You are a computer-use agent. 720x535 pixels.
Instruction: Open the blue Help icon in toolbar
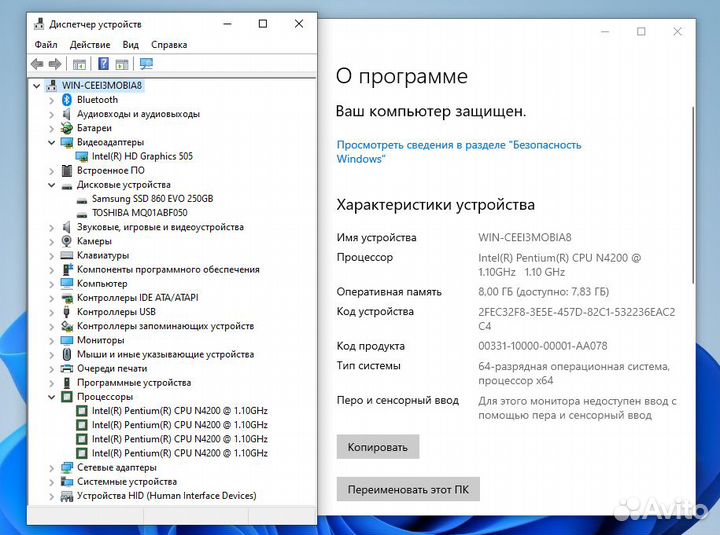coord(104,64)
